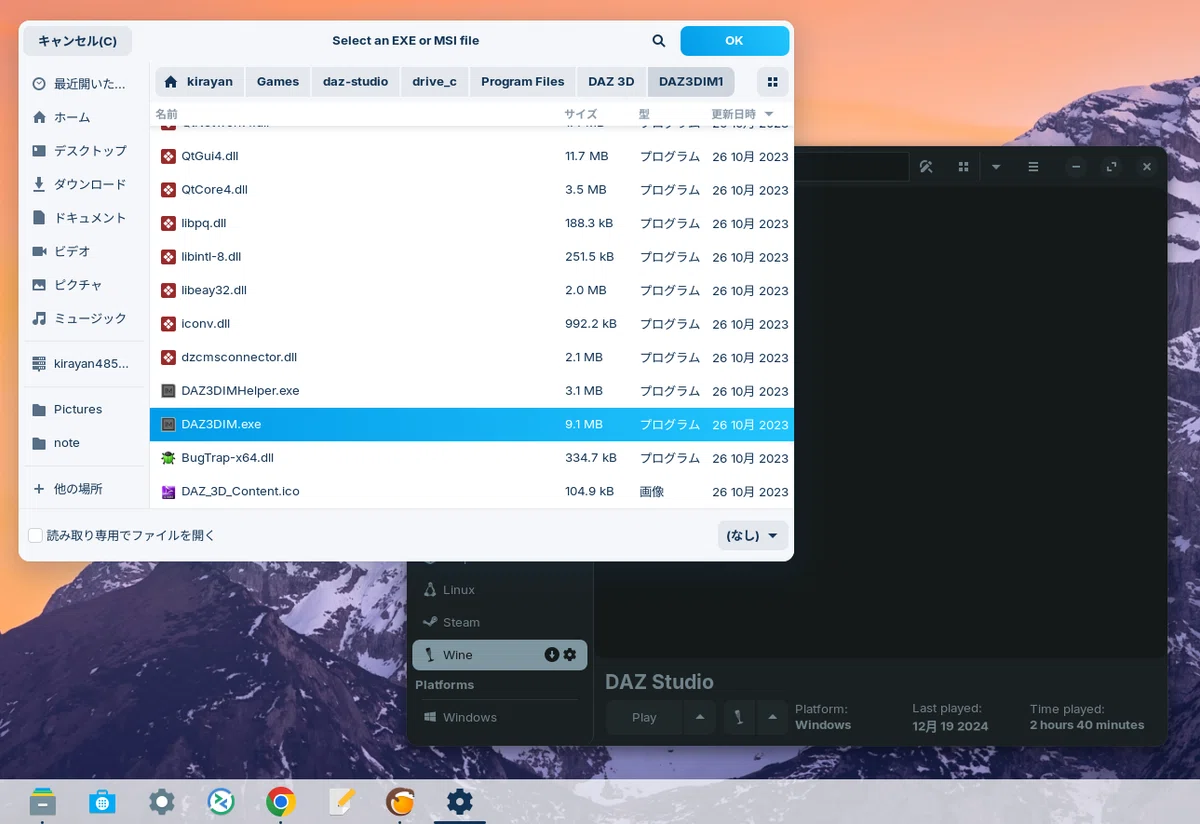Screen dimensions: 1200x824
Task: Click the tools icon in Lutris header
Action: point(926,167)
